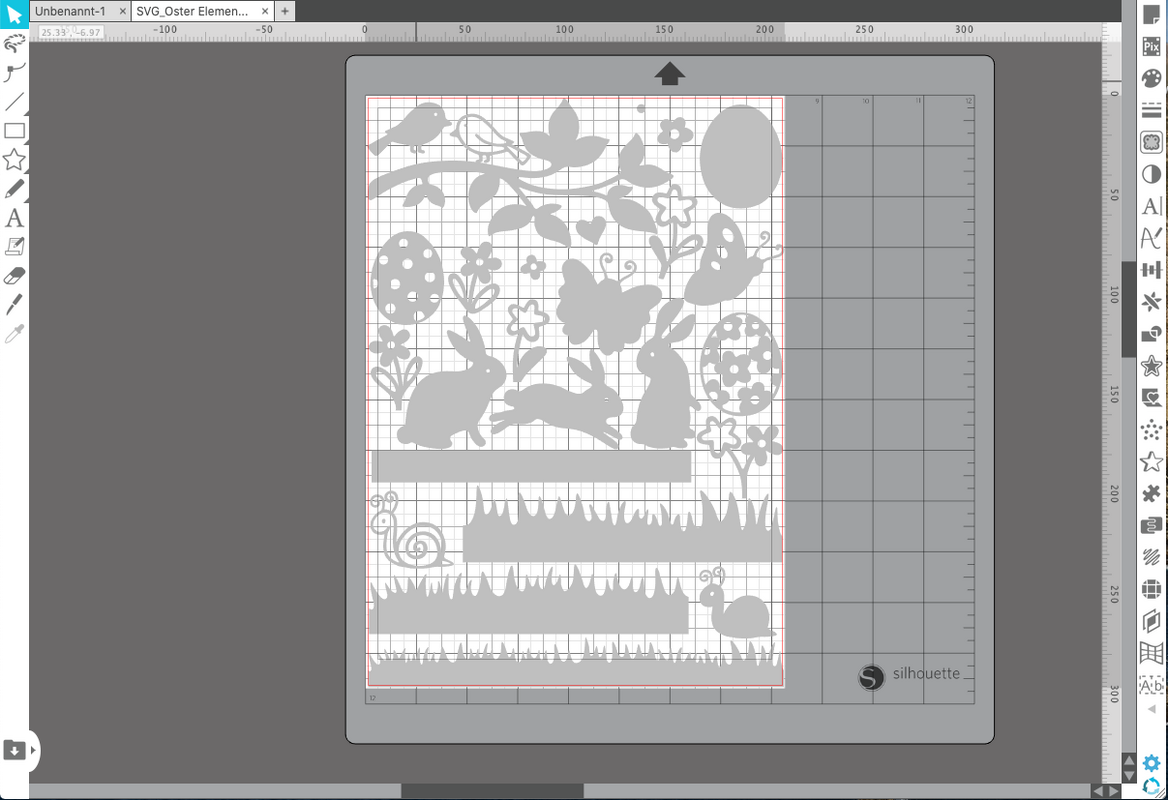
Task: Activate the Text tool
Action: 14,218
